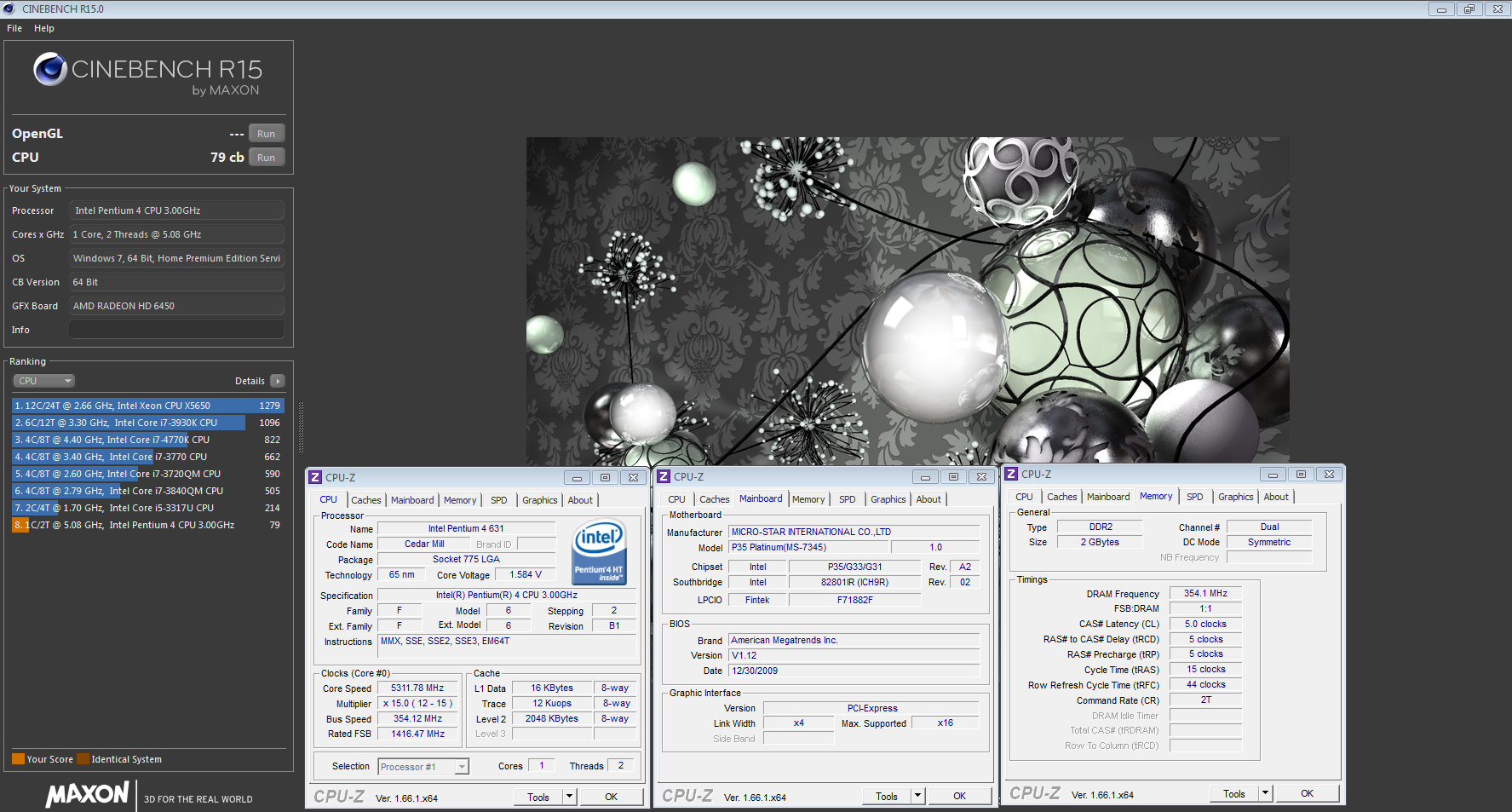Select Core i7-3770 ranking row

coord(147,457)
